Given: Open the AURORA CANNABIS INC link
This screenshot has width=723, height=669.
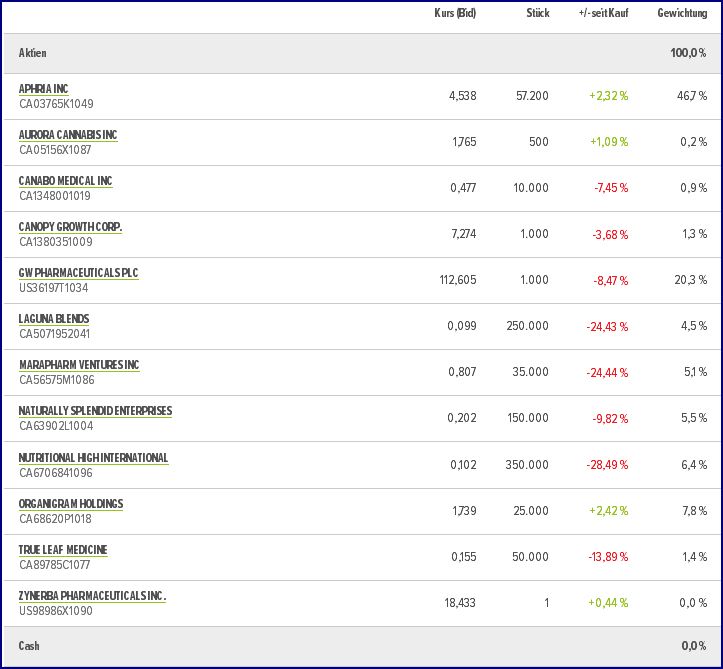Looking at the screenshot, I should tap(68, 135).
